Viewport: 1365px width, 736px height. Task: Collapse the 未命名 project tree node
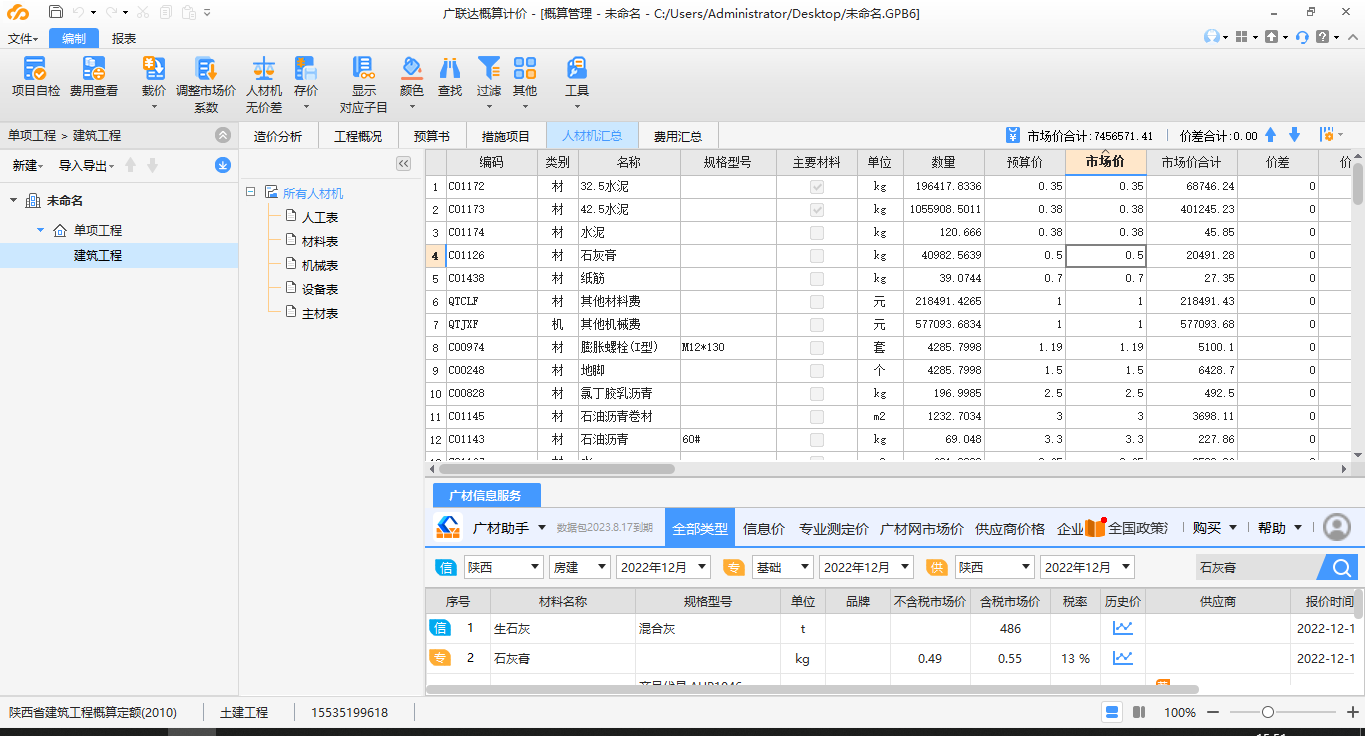click(x=13, y=201)
